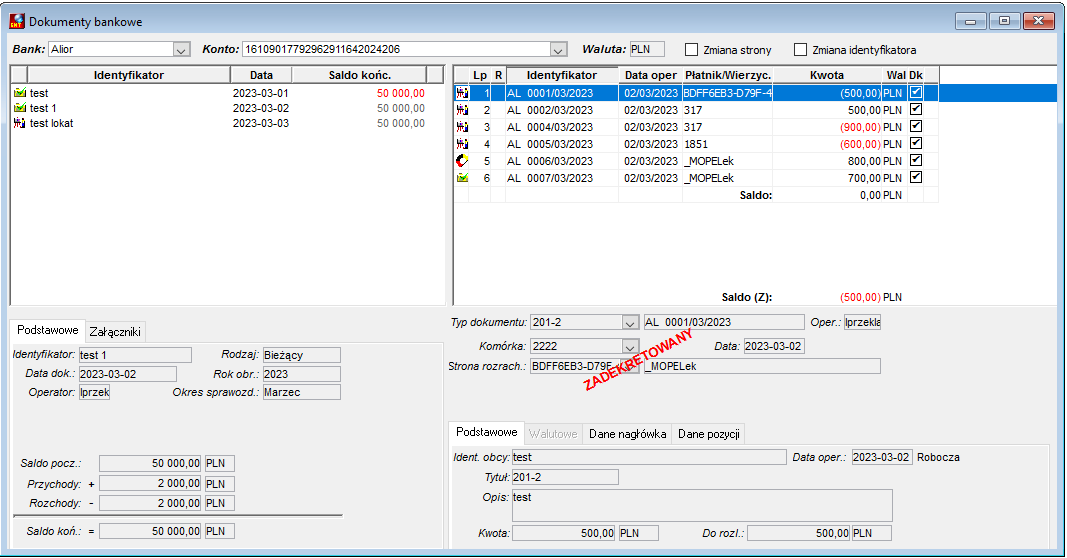Toggle Dk checkbox for row 0006/03/2023

point(916,160)
